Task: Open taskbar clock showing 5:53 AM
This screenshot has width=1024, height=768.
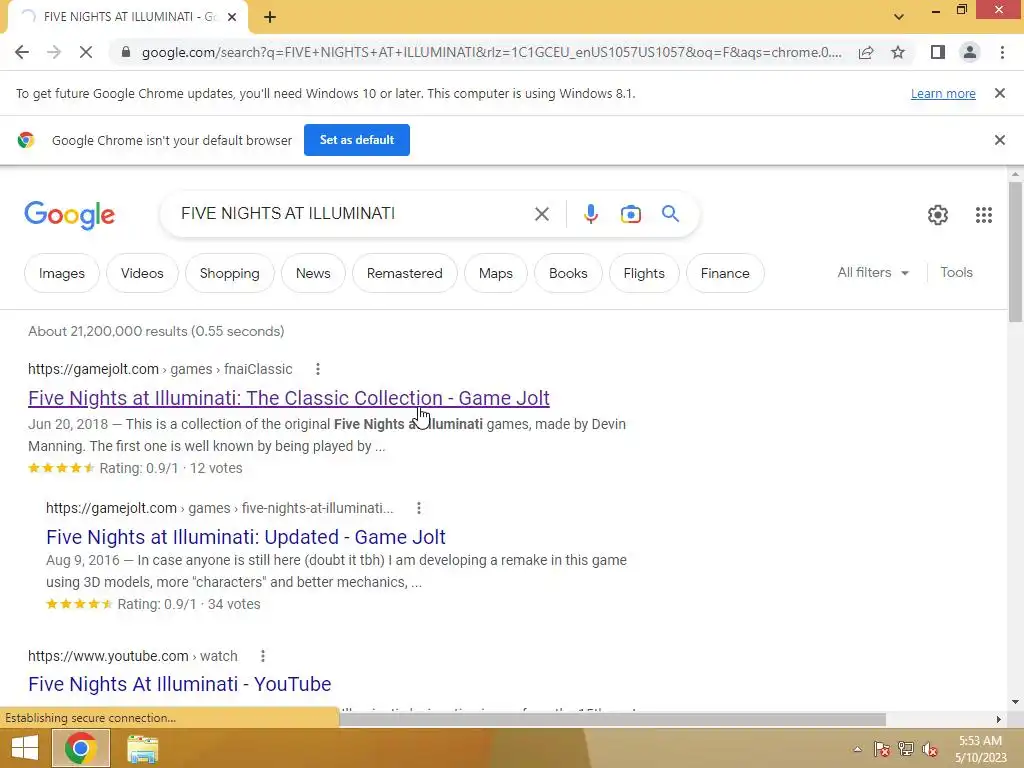Action: 980,749
